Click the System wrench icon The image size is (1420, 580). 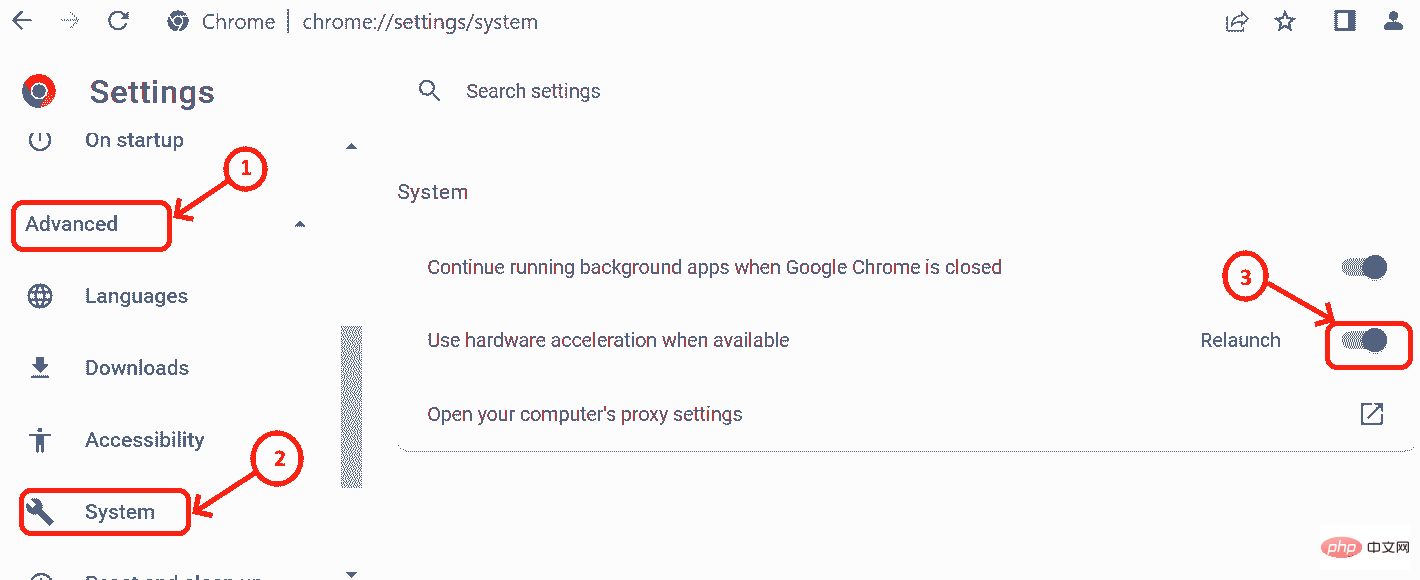[40, 511]
